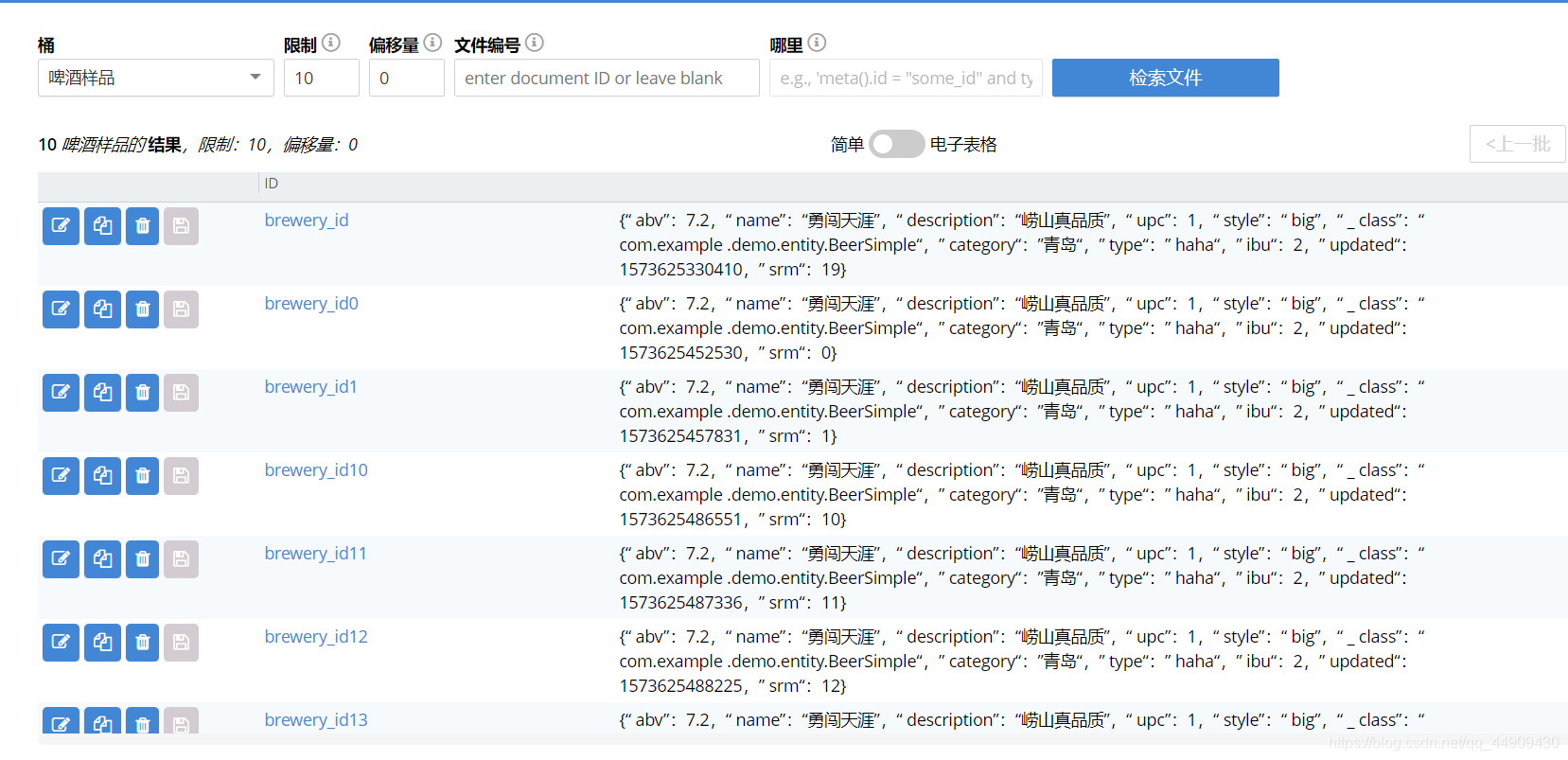Copy the brewery_id12 document
Screen dimensions: 1568x760
(102, 643)
